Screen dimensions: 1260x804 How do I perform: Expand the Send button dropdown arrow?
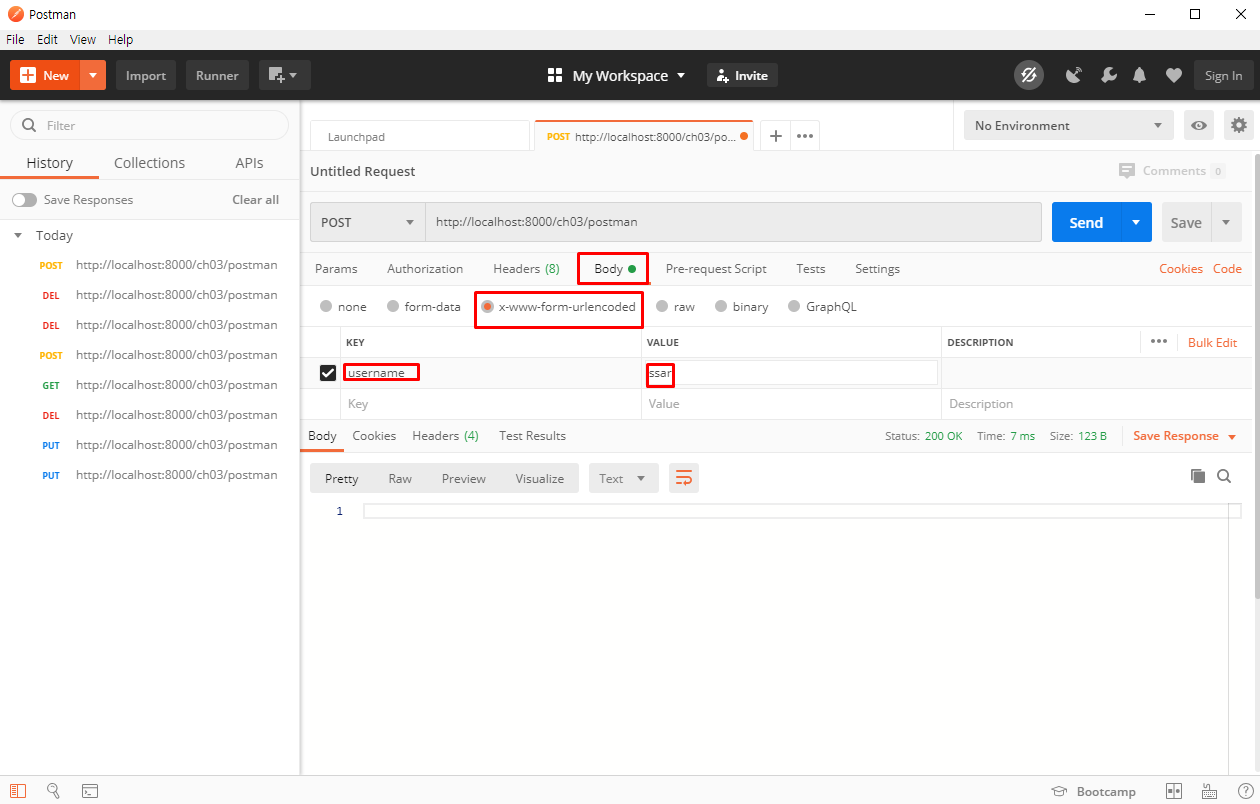[x=1136, y=222]
